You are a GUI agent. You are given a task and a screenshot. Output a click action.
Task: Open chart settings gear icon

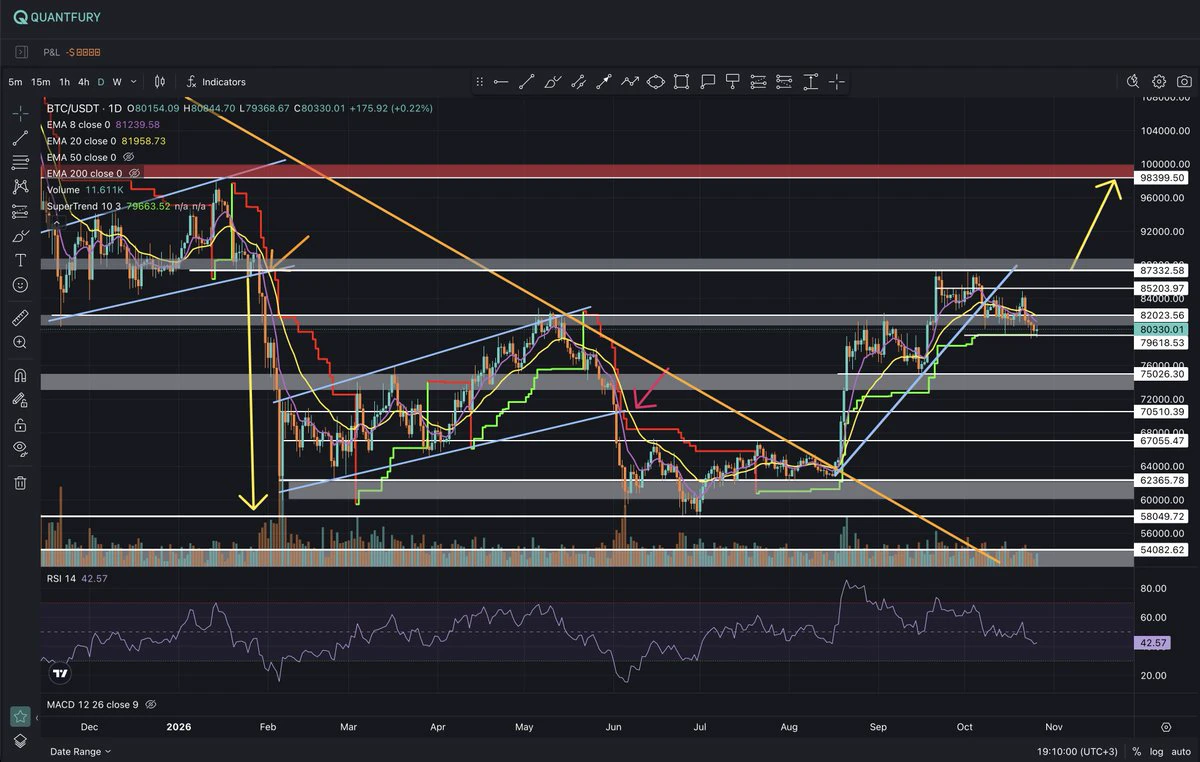(1159, 82)
